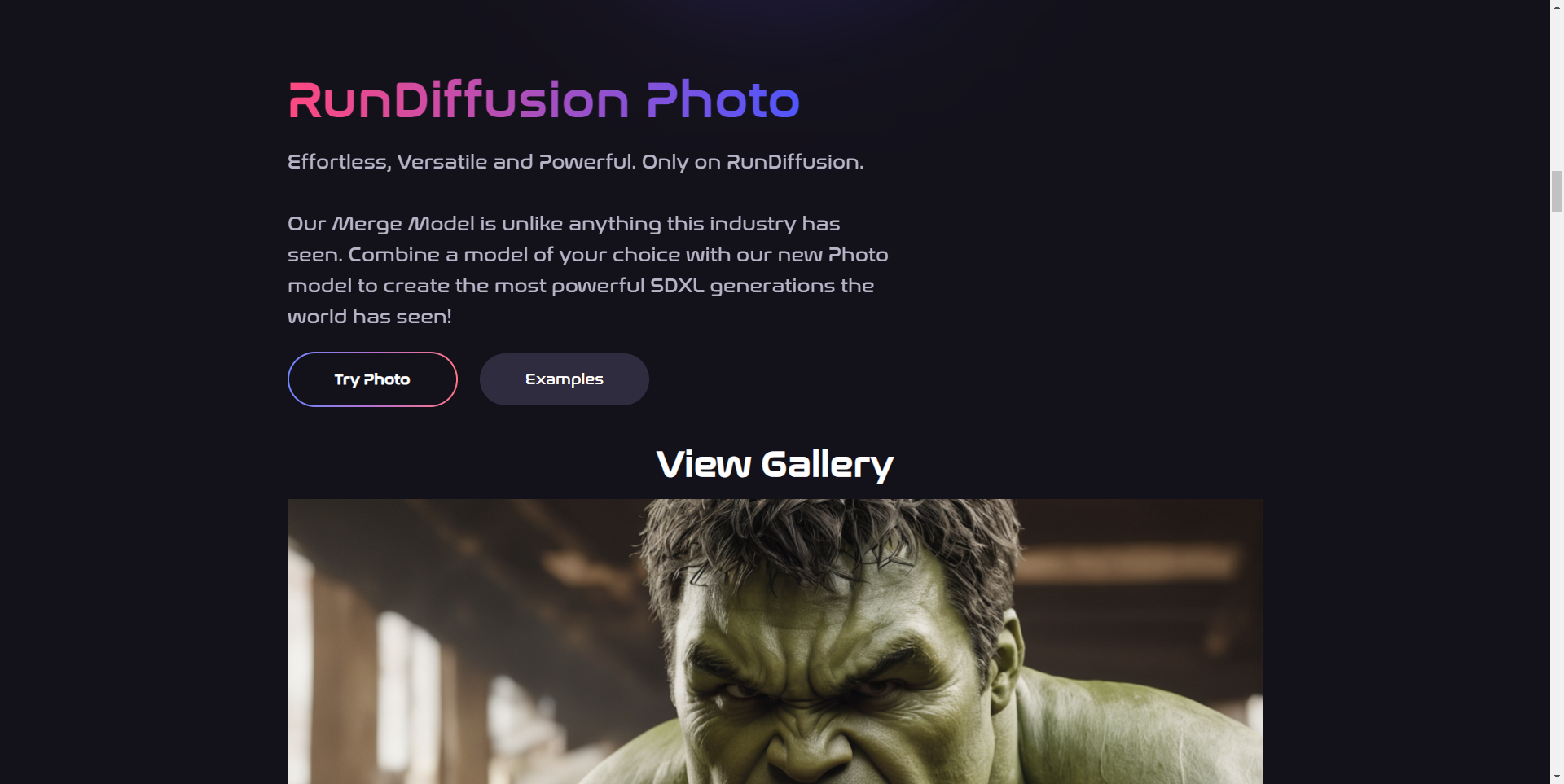Click the vertical scrollbar thumb
Image resolution: width=1564 pixels, height=784 pixels.
(1557, 191)
